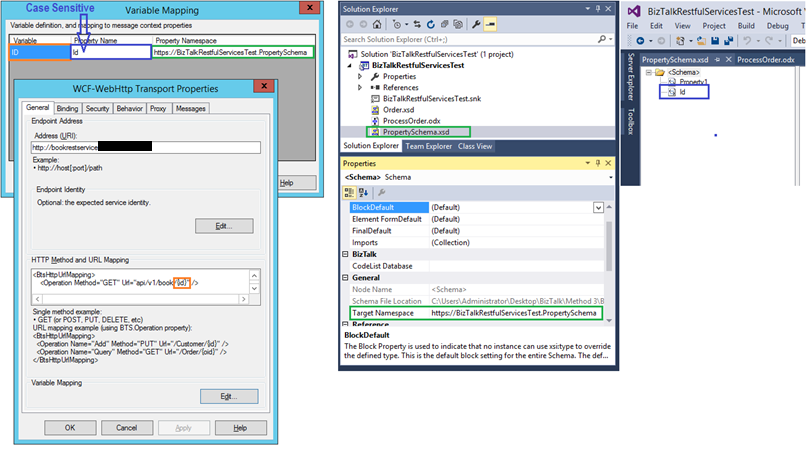This screenshot has width=812, height=468.
Task: Open Properties panel window options dropdown
Action: click(588, 163)
